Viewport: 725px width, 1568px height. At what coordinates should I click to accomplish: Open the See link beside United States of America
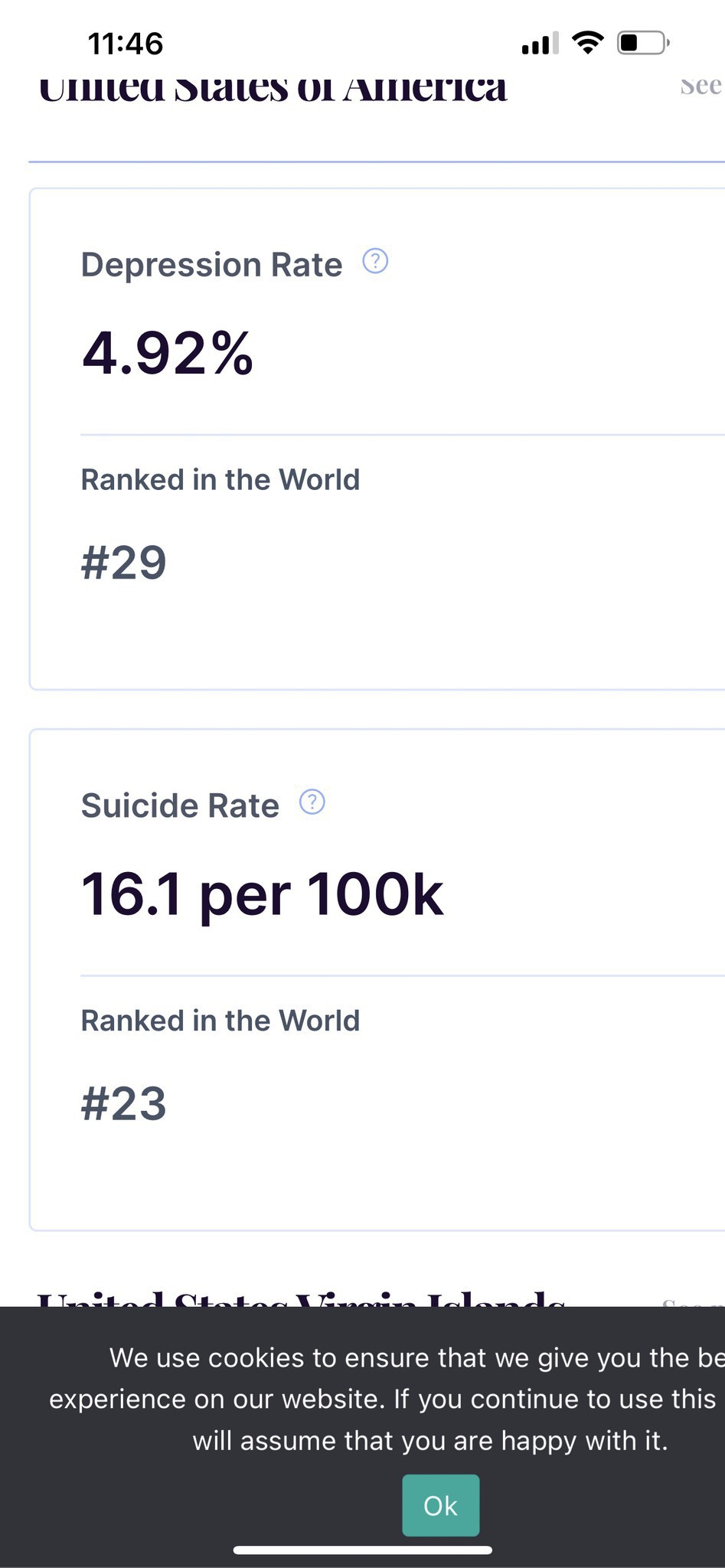coord(701,87)
